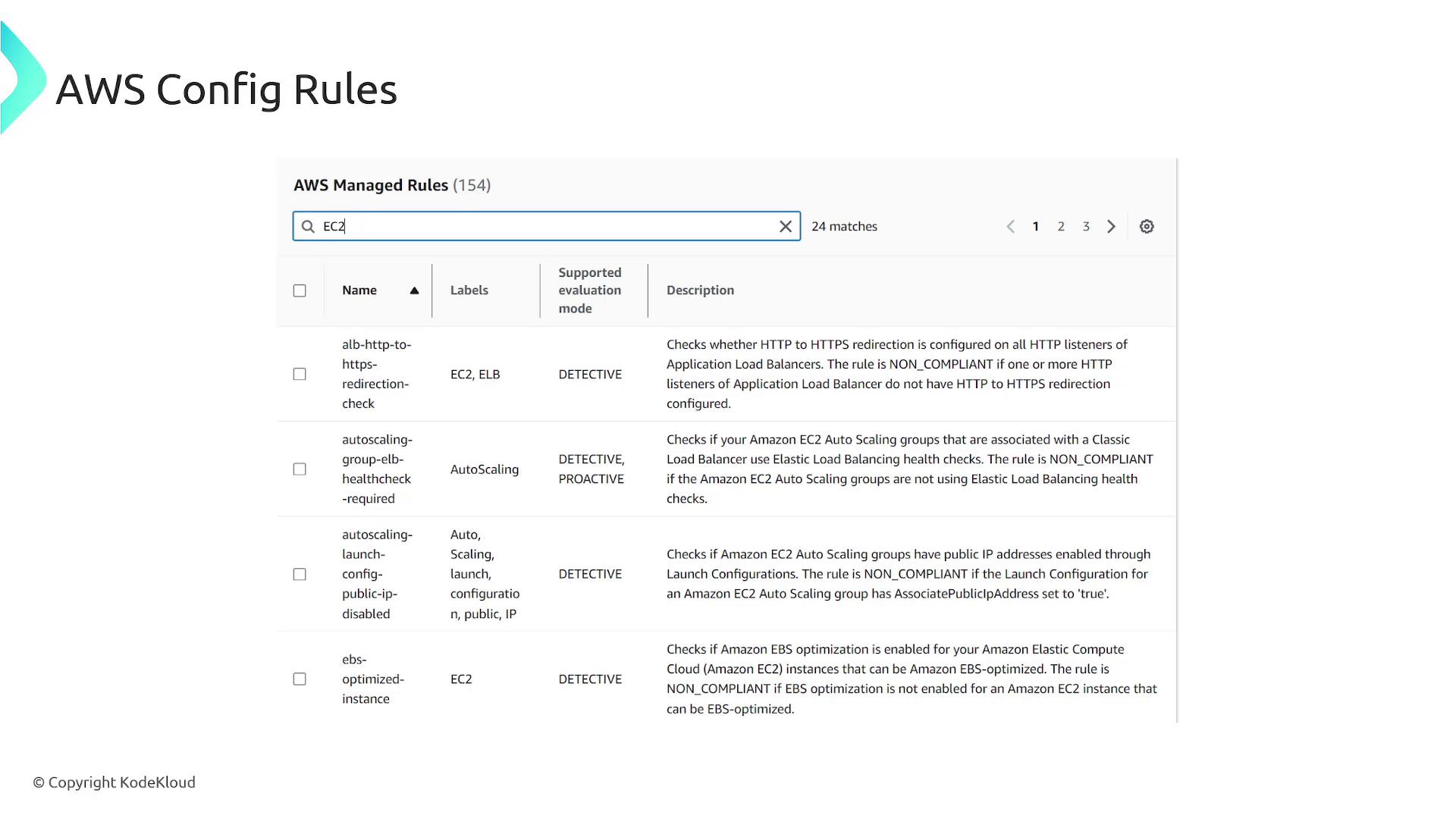Sort by Name ascending triangle
Viewport: 1456px width, 819px height.
[414, 290]
